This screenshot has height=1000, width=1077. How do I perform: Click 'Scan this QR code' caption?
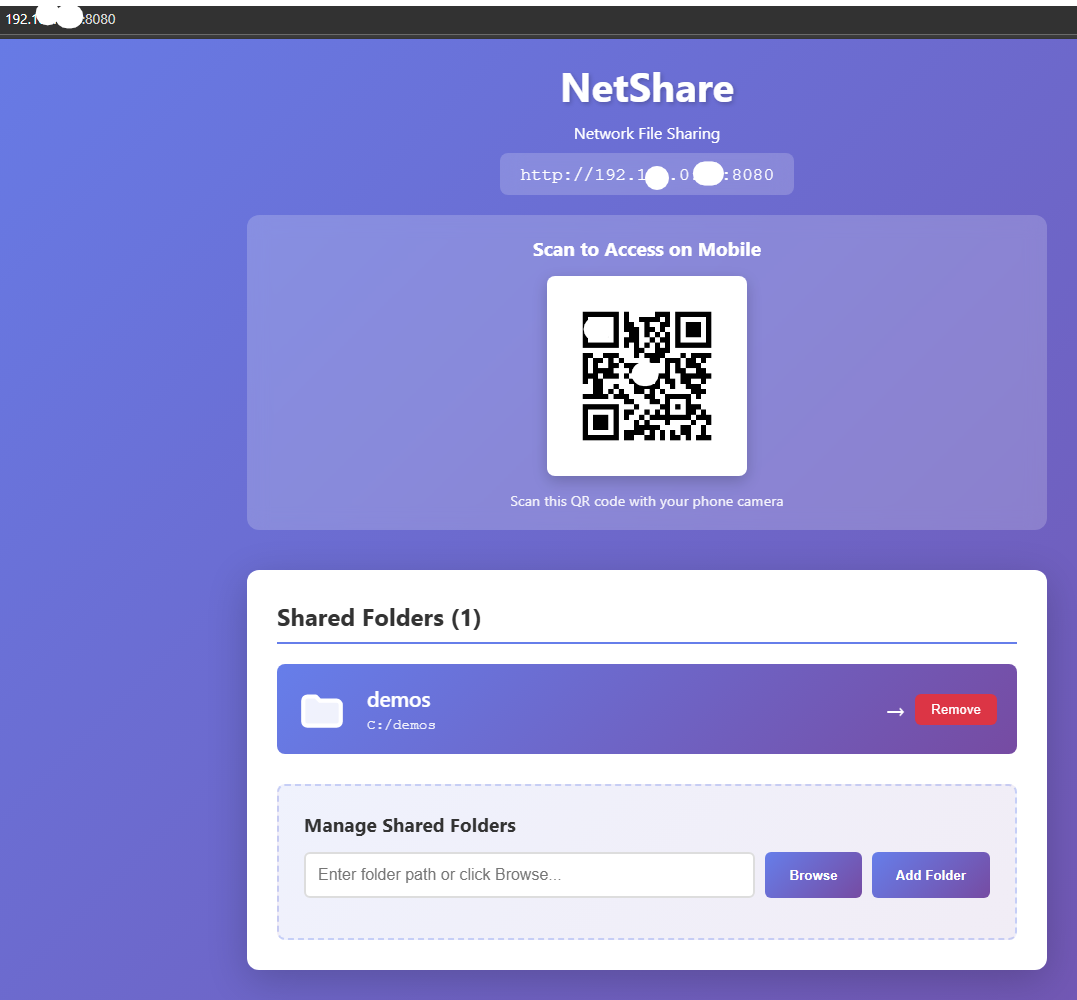coord(646,501)
